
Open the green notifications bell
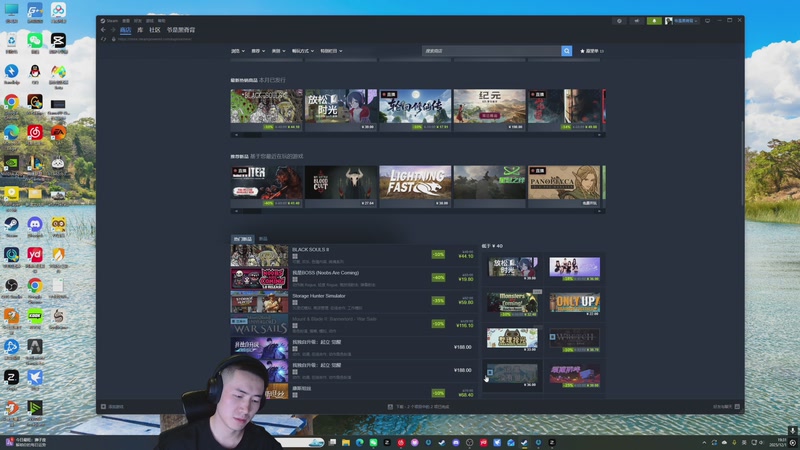click(x=654, y=21)
